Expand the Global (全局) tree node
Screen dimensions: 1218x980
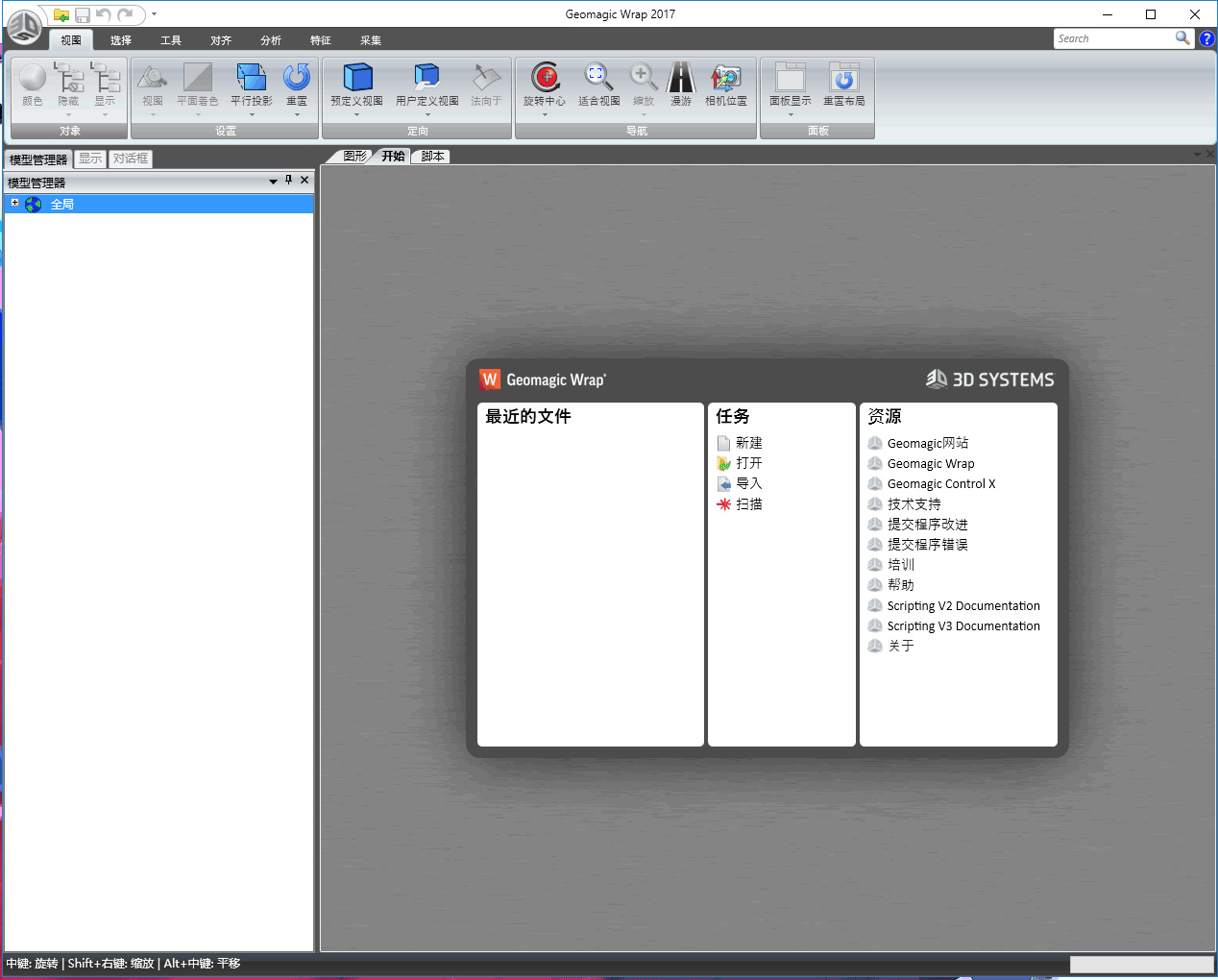click(x=14, y=203)
